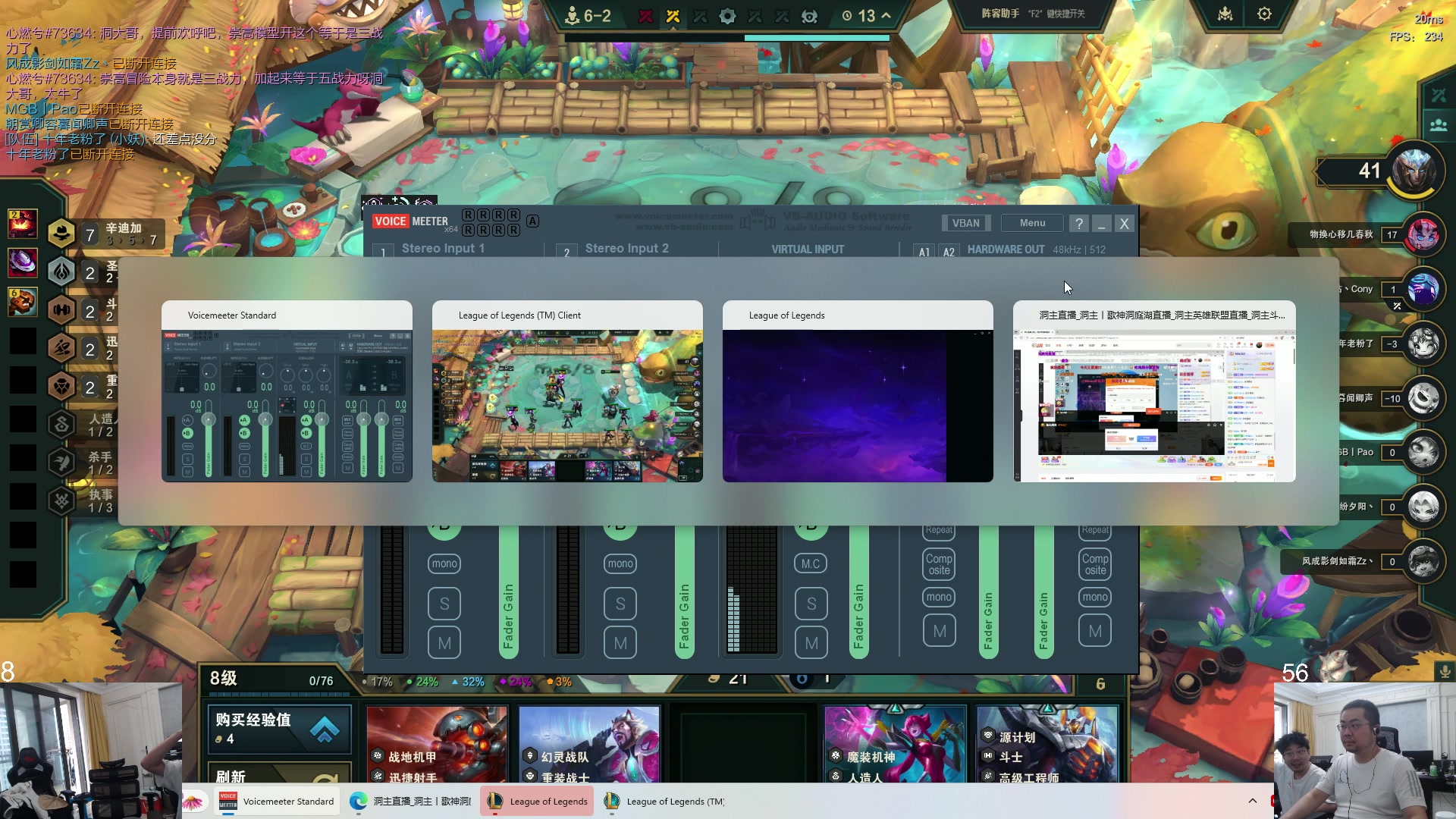Click the purple orb item in left column
The image size is (1456, 819).
23,262
